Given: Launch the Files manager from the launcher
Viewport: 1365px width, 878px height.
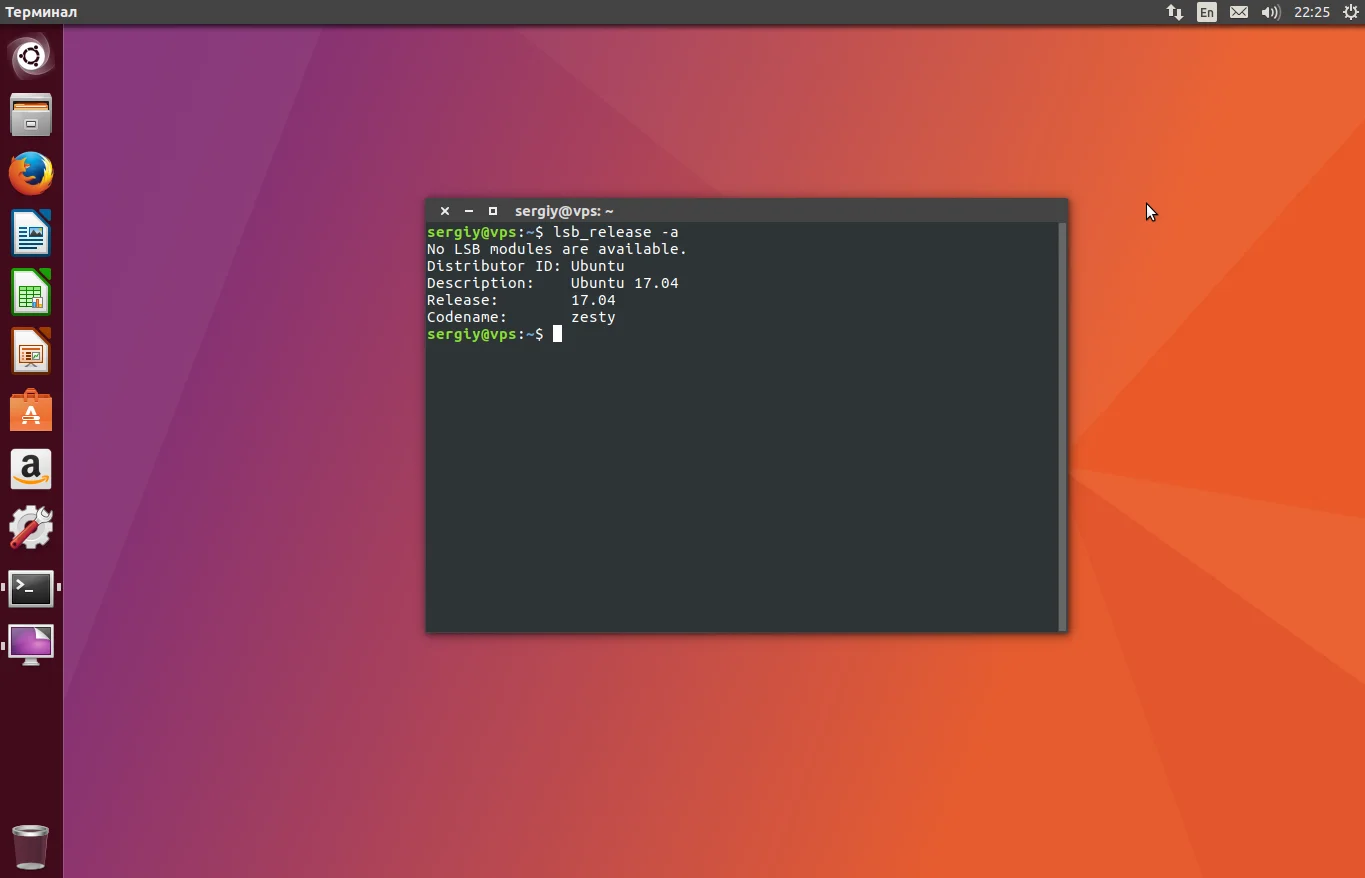Looking at the screenshot, I should click(x=31, y=115).
